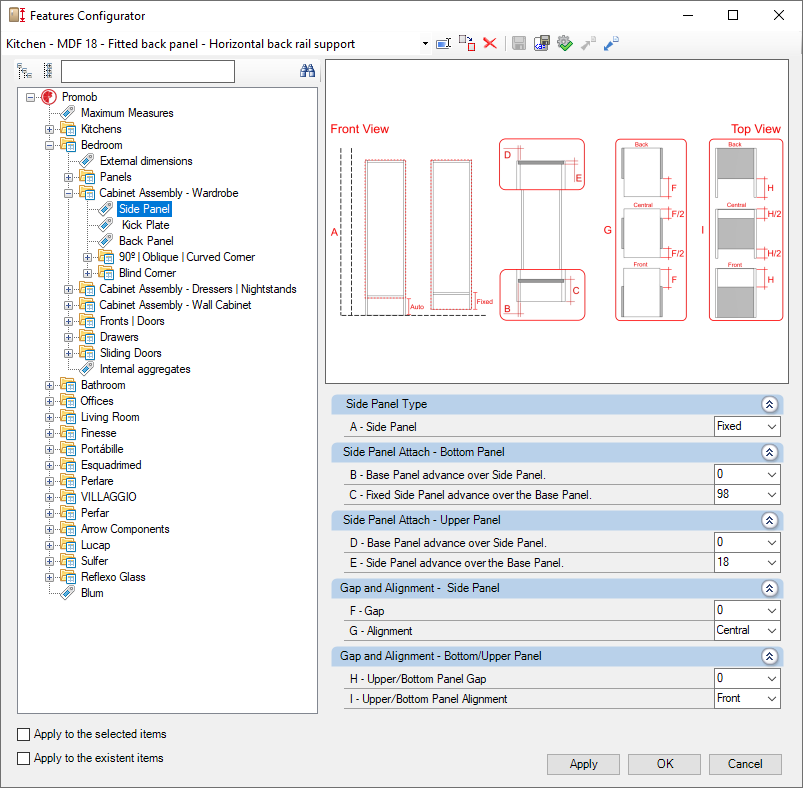Image resolution: width=803 pixels, height=788 pixels.
Task: Select the VILLAGGIO tree item
Action: [109, 497]
